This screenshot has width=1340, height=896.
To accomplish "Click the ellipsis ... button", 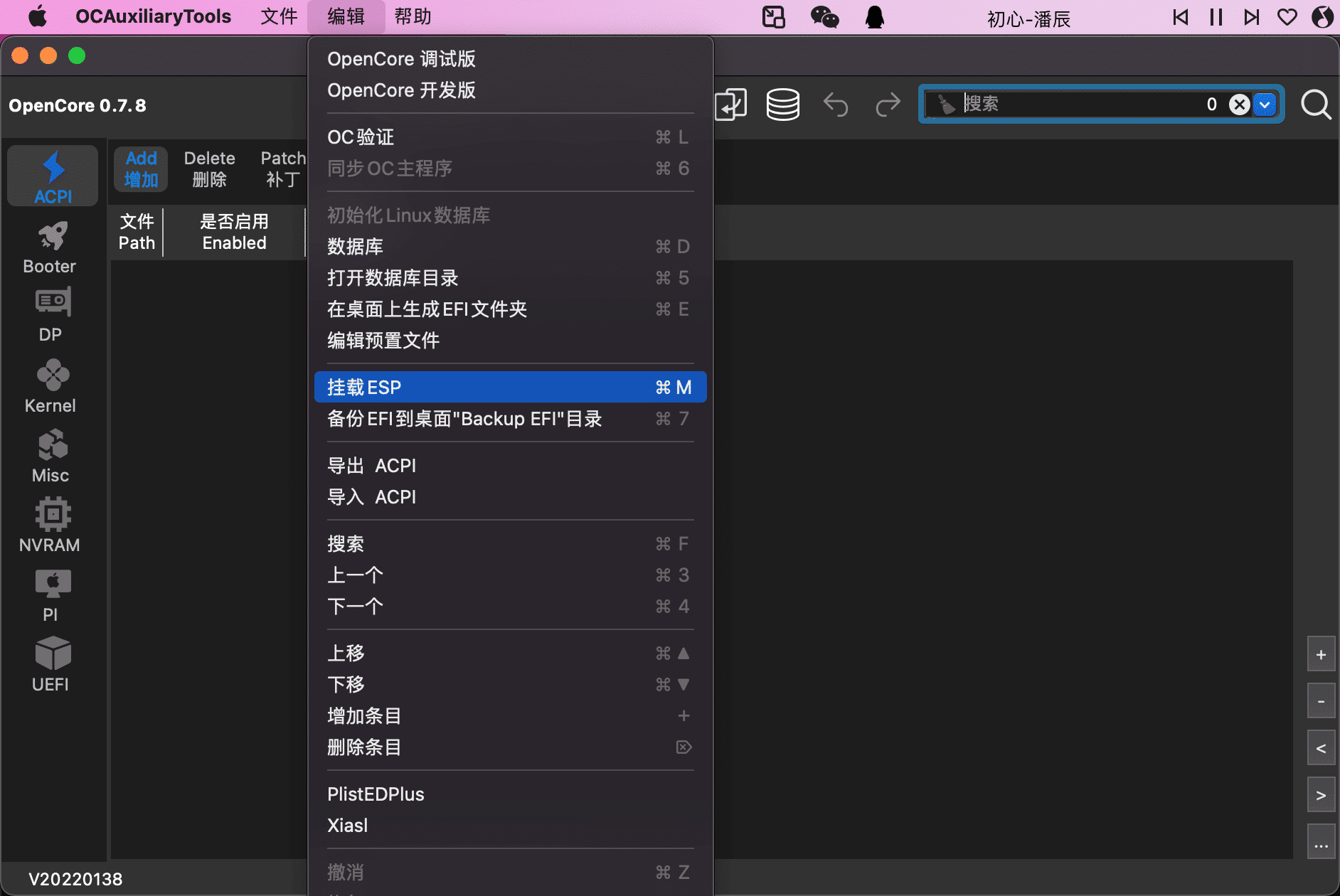I will 1321,843.
